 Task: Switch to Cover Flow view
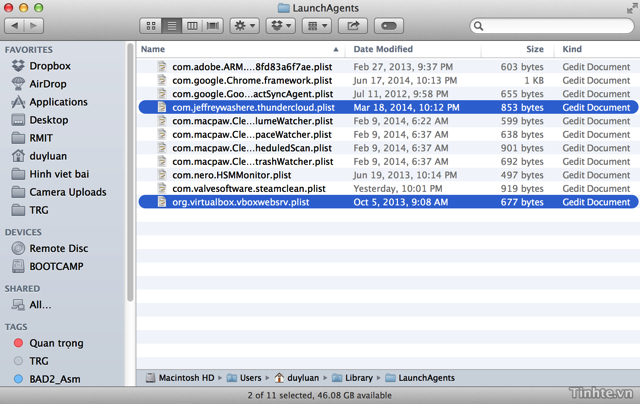pos(213,26)
